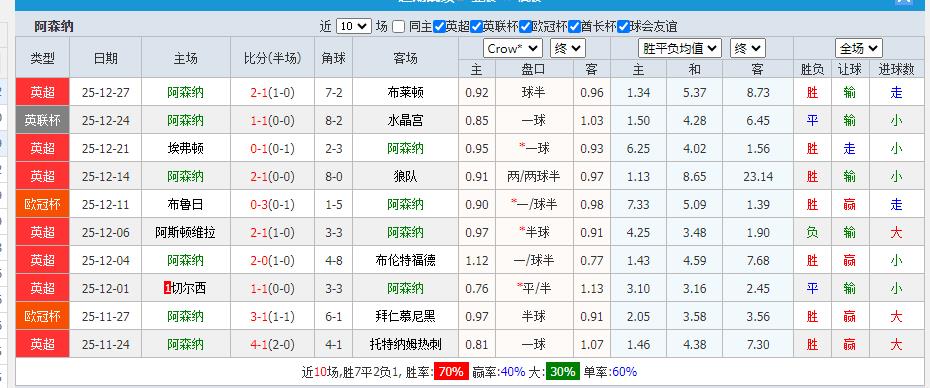Open the 托特纳姆热刺 team link
Viewport: 930px width, 388px height.
pyautogui.click(x=405, y=344)
